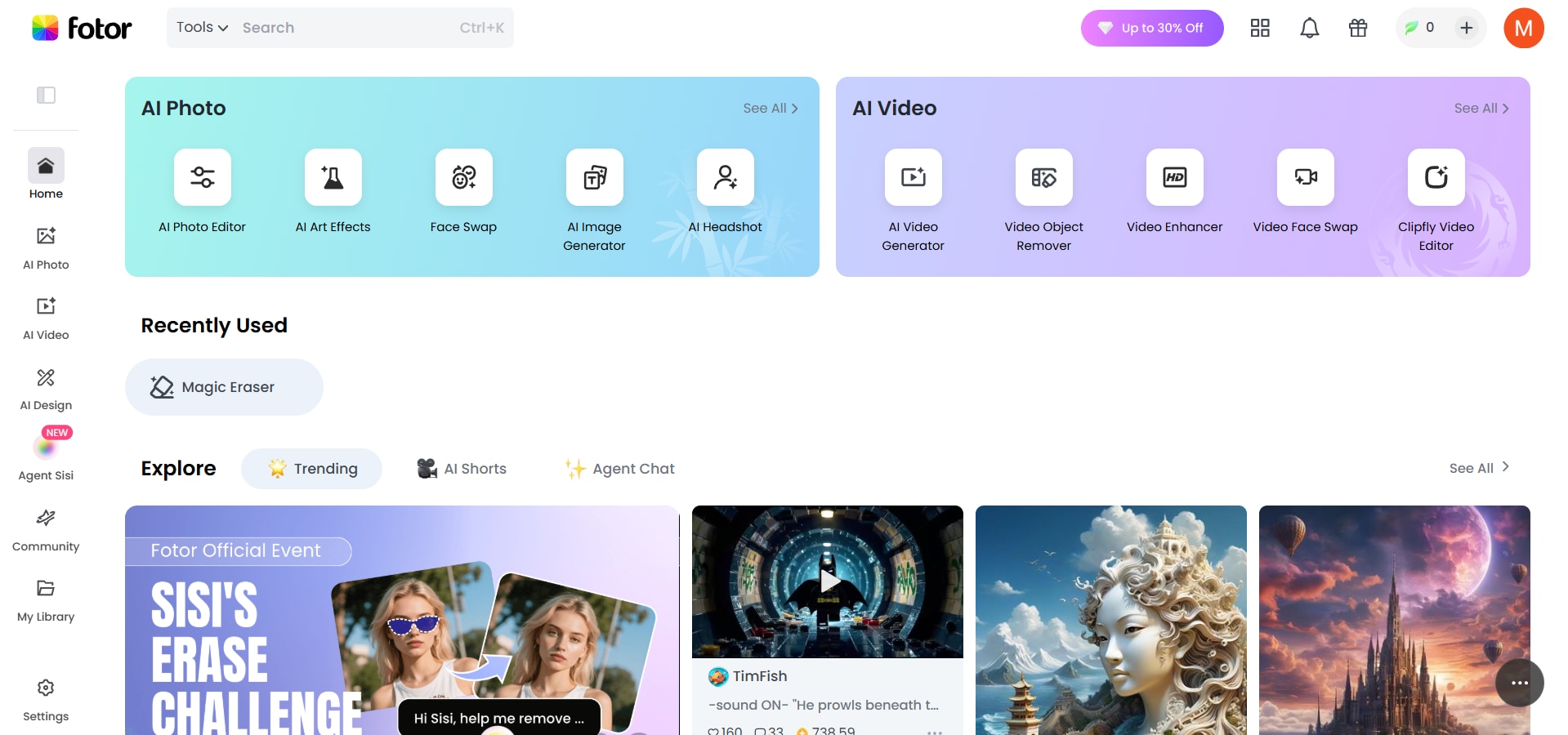The width and height of the screenshot is (1568, 735).
Task: Play the TimFish Batman video
Action: pyautogui.click(x=829, y=581)
